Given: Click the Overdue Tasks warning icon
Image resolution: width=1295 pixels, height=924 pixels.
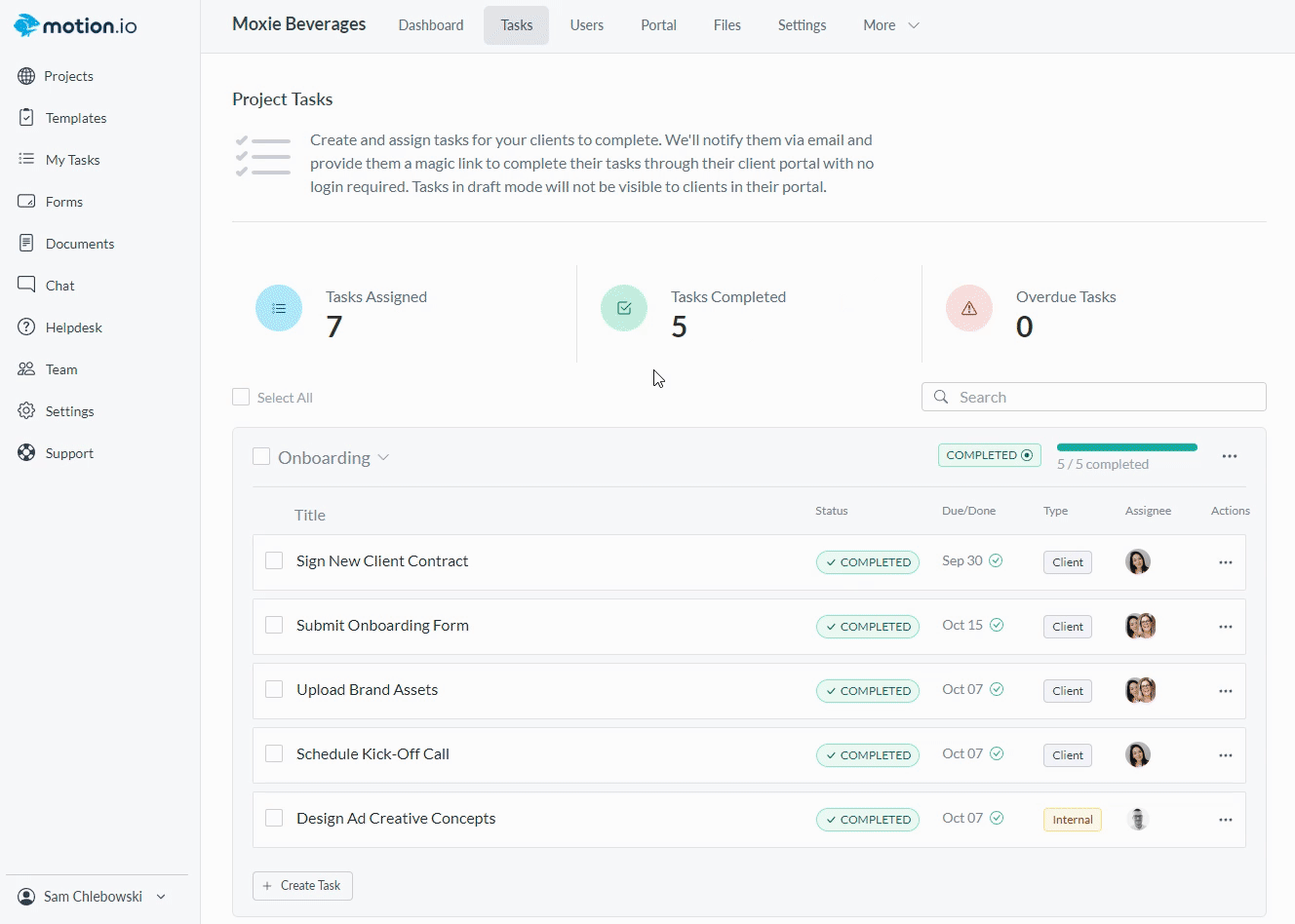Looking at the screenshot, I should pyautogui.click(x=968, y=308).
